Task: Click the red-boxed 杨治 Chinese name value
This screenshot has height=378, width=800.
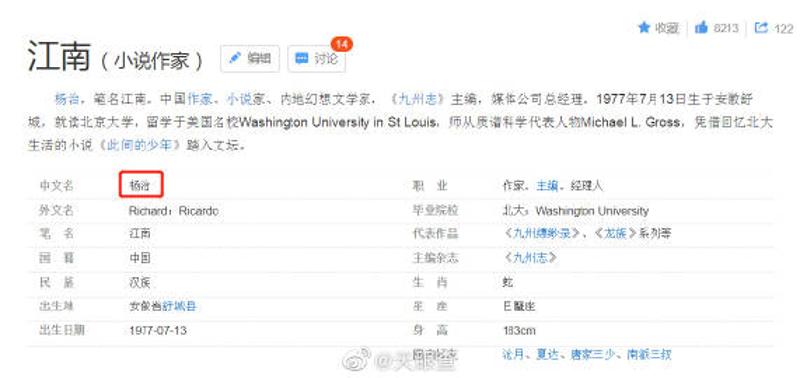Action: coord(141,185)
